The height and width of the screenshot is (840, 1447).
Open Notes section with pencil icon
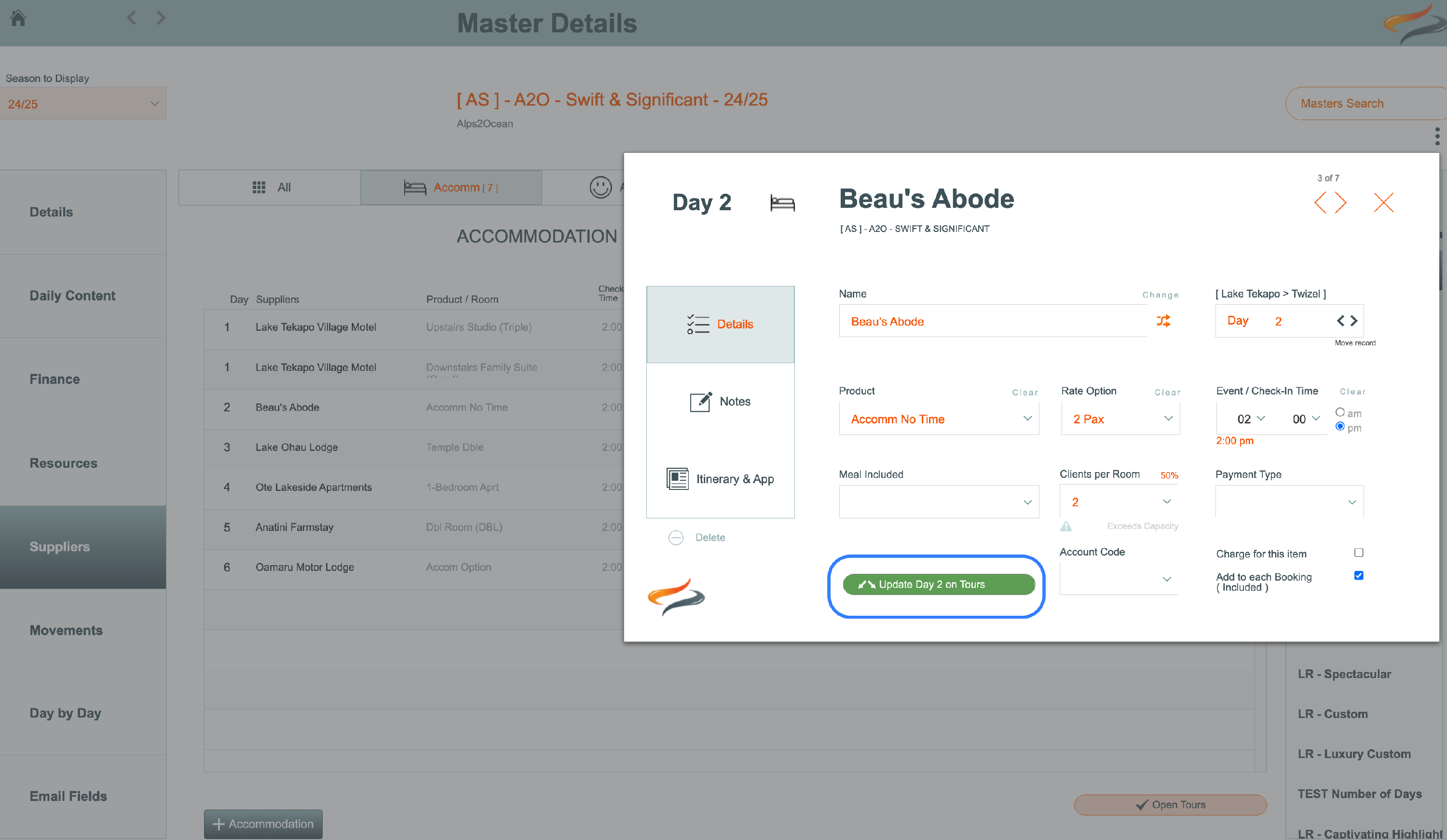pos(720,401)
